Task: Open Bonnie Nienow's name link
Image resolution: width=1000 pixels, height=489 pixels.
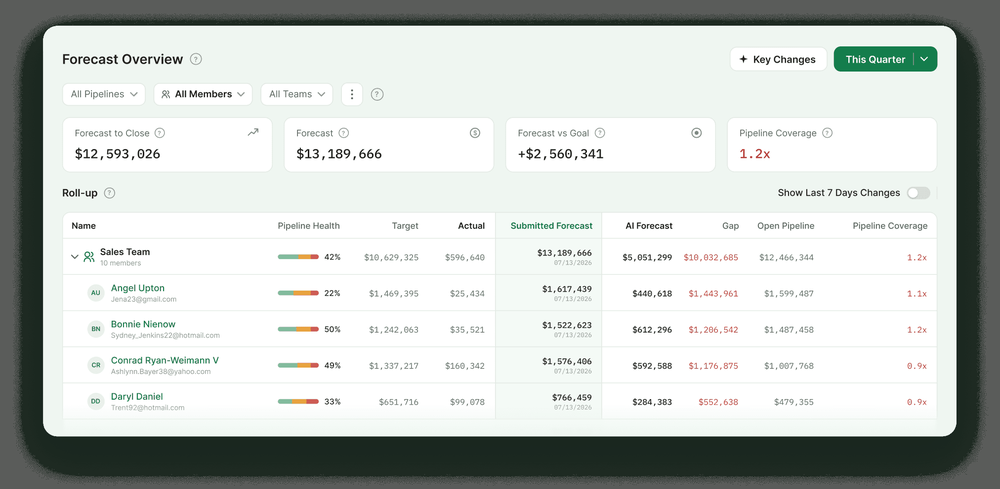Action: click(143, 324)
